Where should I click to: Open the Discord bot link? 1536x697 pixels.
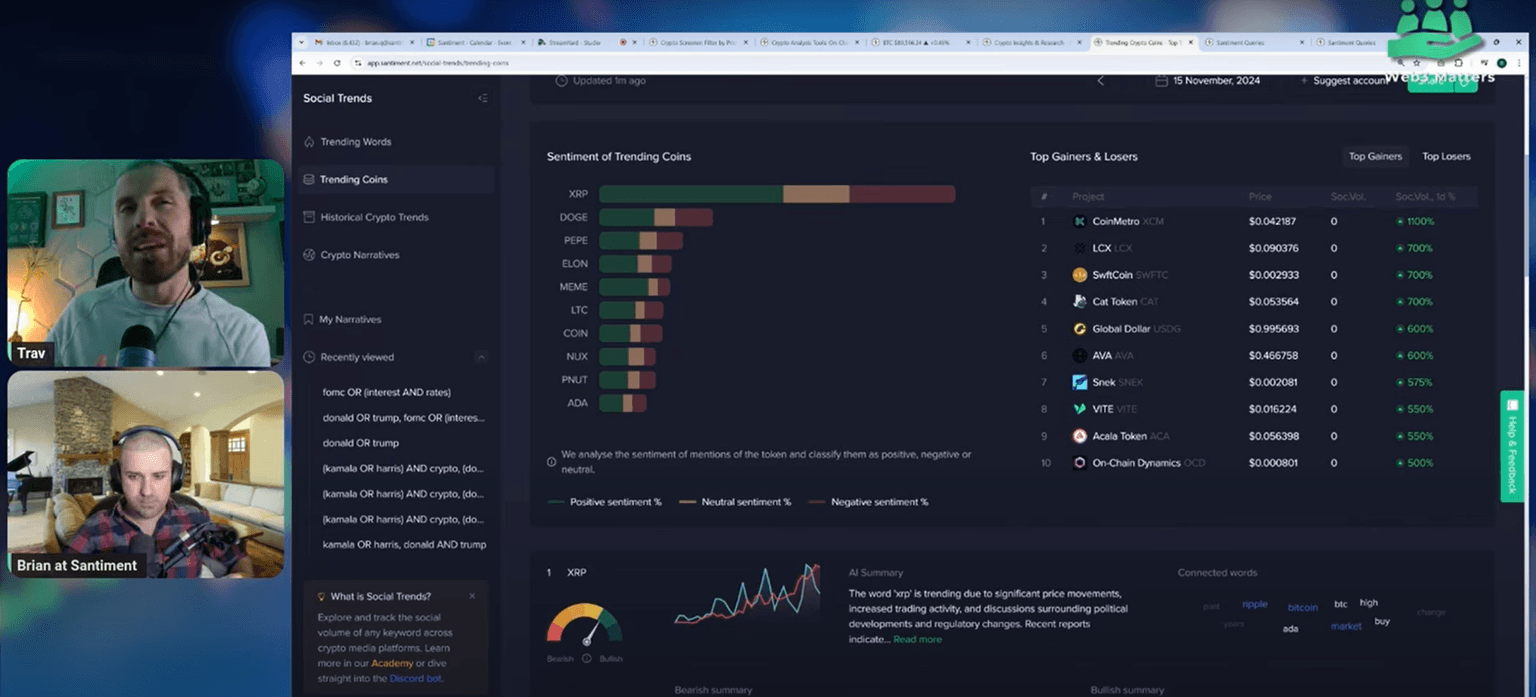415,679
